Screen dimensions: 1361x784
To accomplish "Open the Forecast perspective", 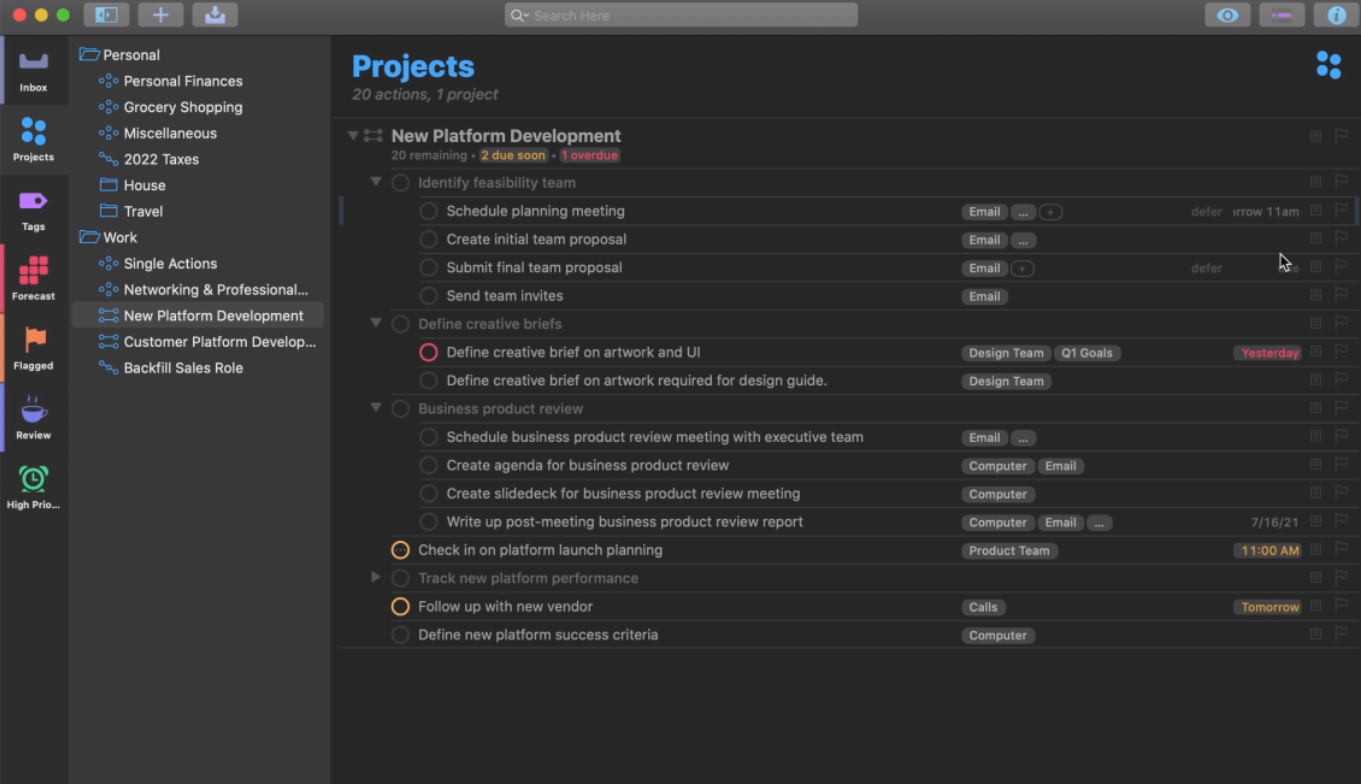I will click(x=34, y=278).
